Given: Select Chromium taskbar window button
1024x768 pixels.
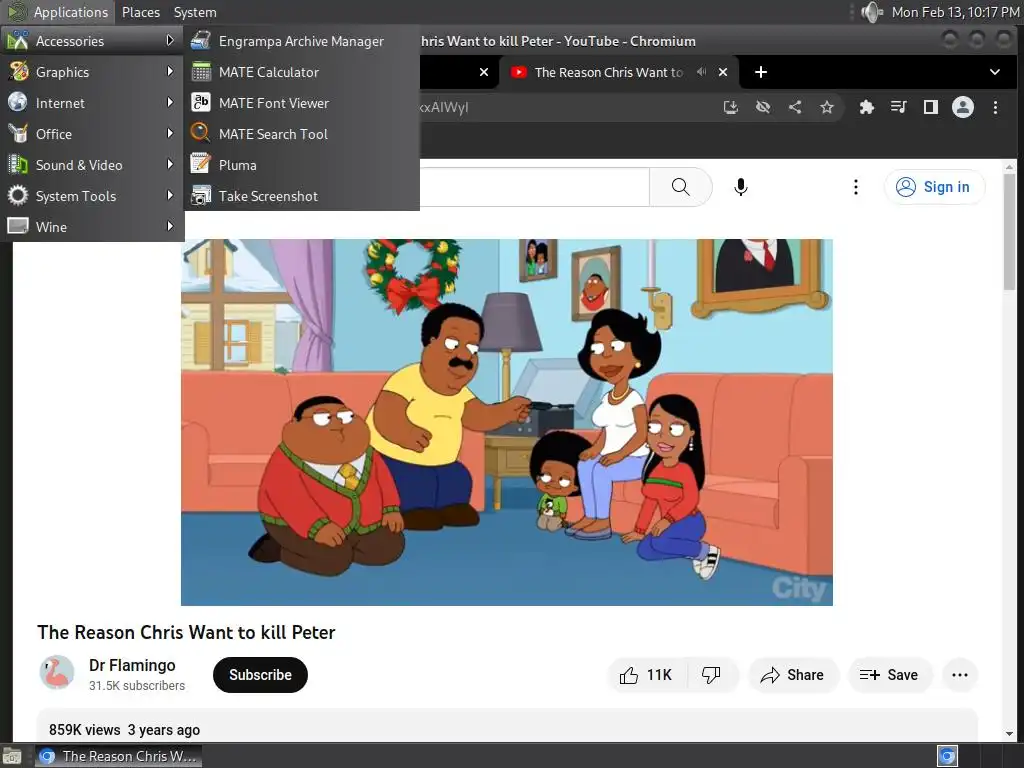Looking at the screenshot, I should point(118,756).
